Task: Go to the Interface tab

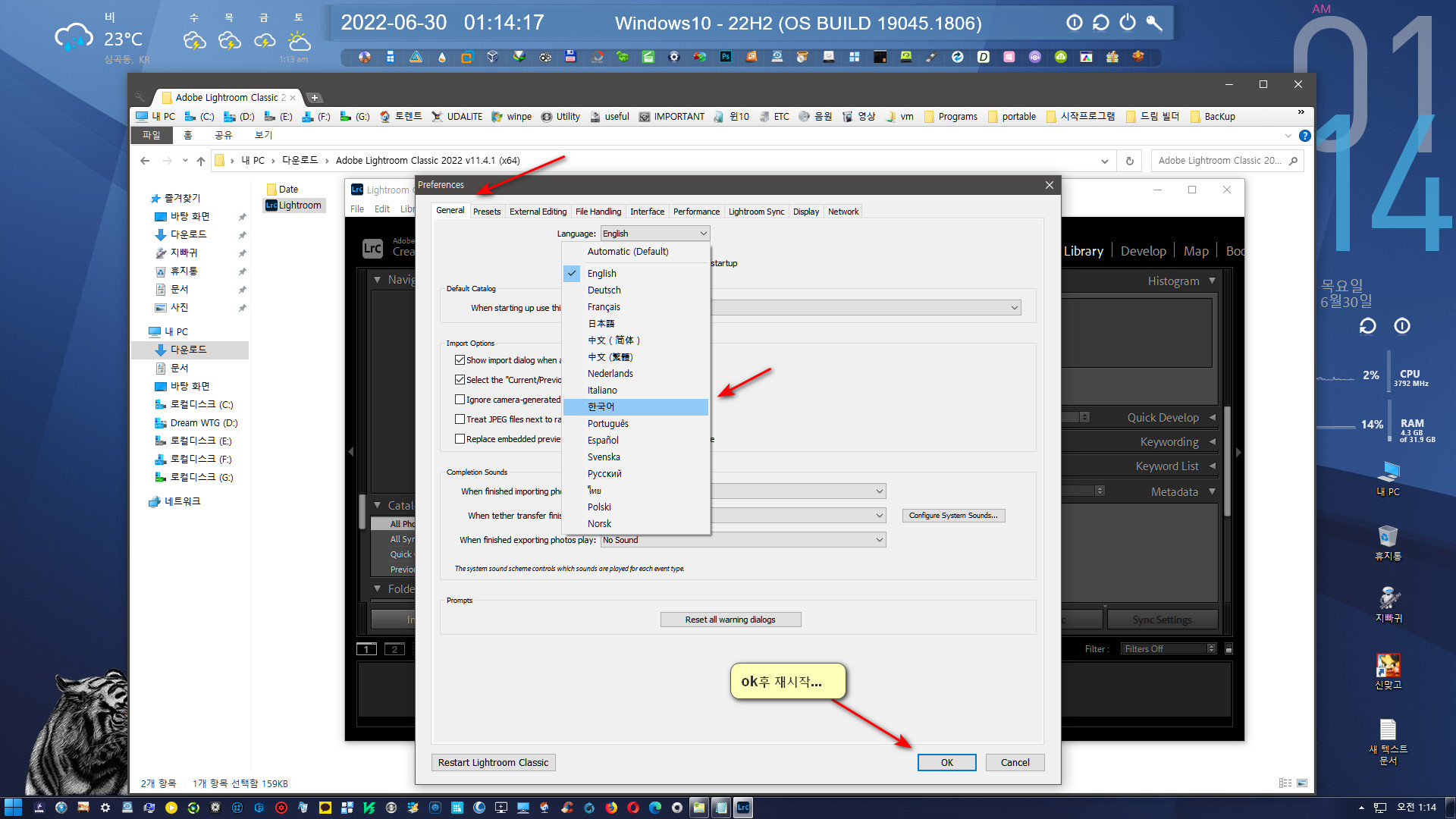Action: point(647,212)
